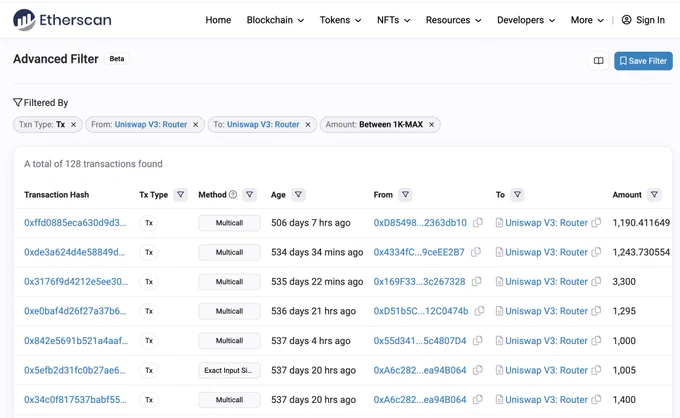This screenshot has width=680, height=418.
Task: Click the Transaction Hash column header
Action: [x=56, y=195]
